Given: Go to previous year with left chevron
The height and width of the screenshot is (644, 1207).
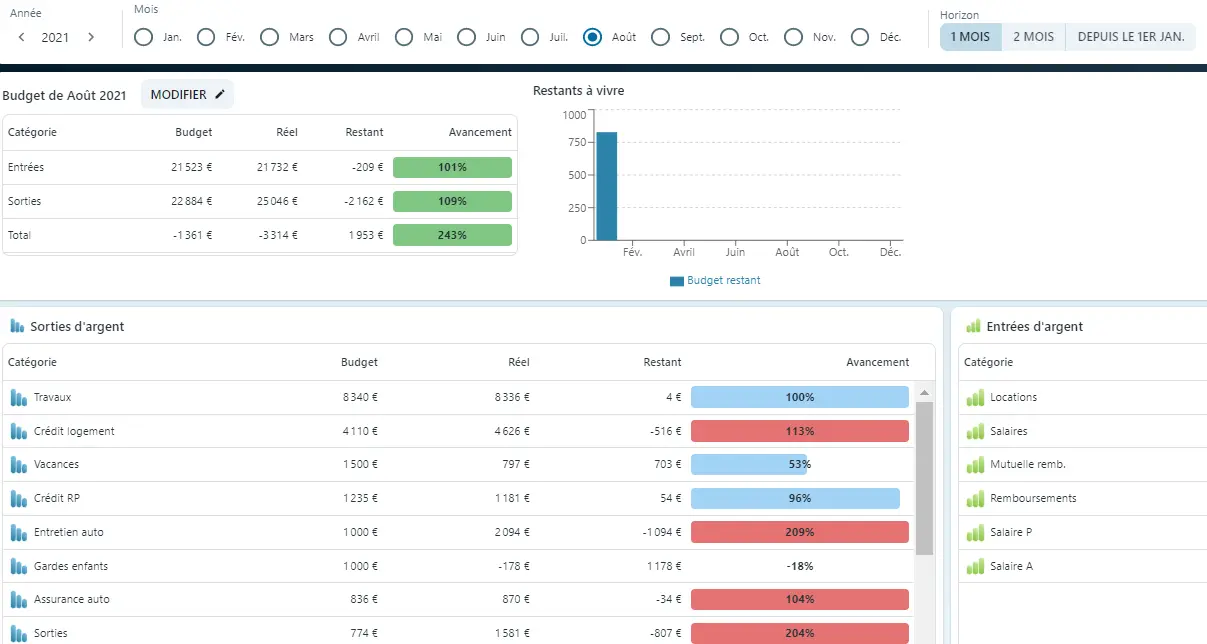Looking at the screenshot, I should click(x=22, y=37).
